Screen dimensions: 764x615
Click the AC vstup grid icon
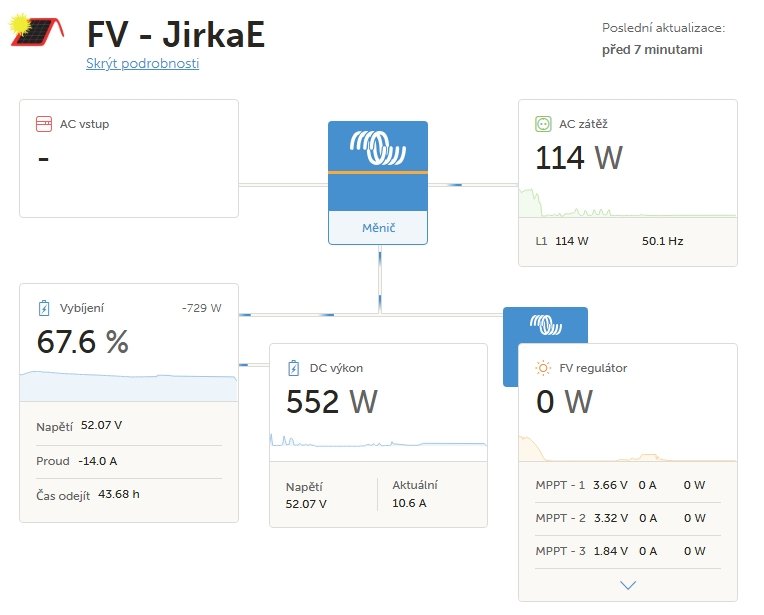(44, 124)
